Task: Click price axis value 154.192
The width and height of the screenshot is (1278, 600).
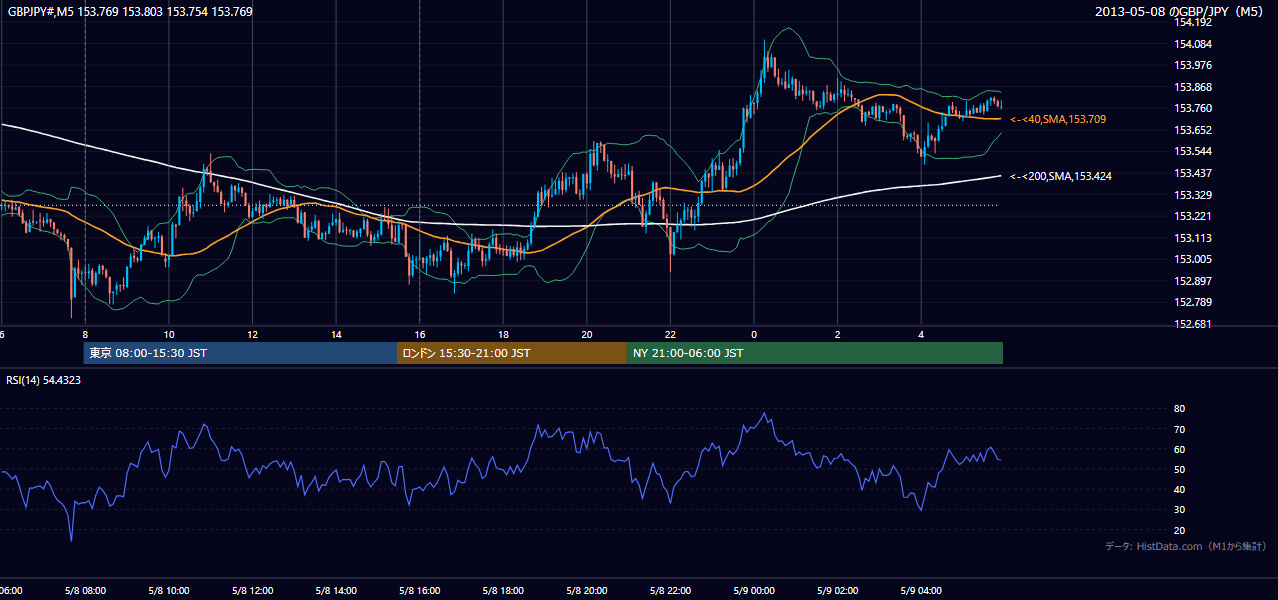Action: coord(1195,22)
